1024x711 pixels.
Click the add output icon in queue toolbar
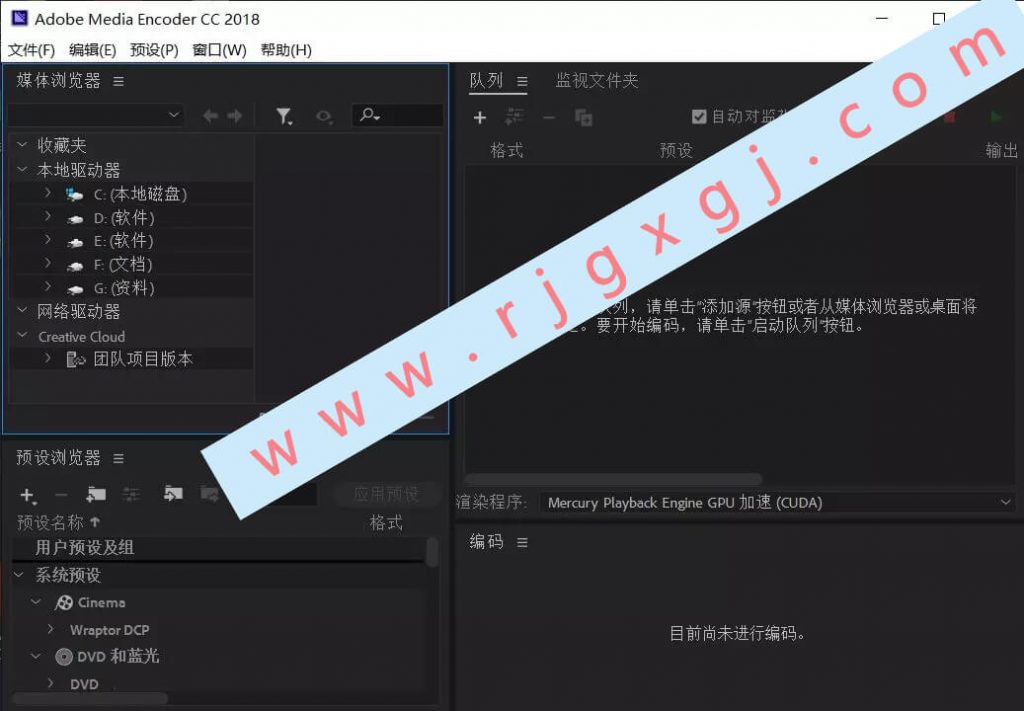tap(515, 117)
